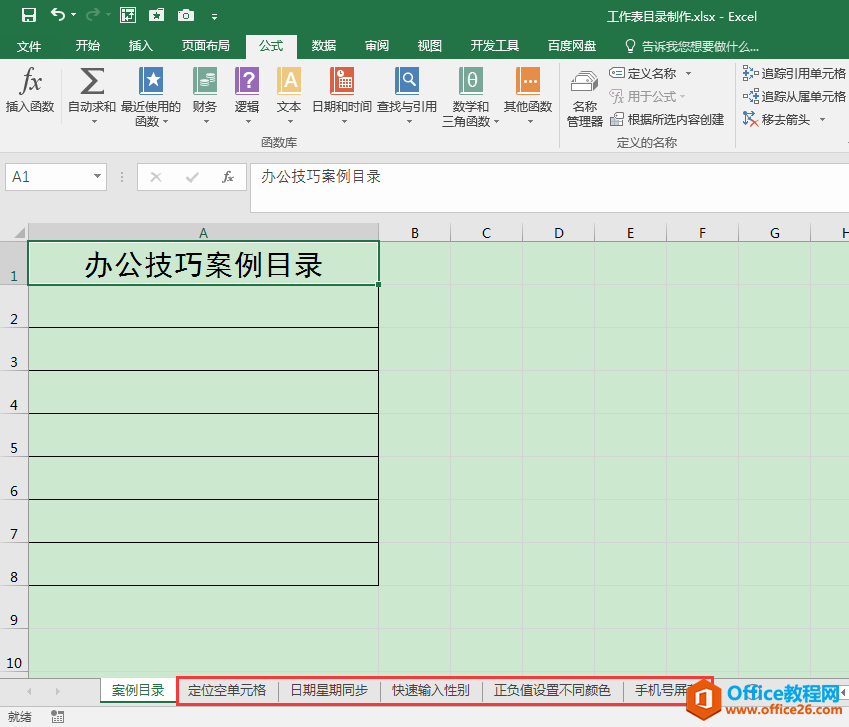Open 最近使用的函数 star book icon
Screen dimensions: 849x727
pyautogui.click(x=151, y=81)
